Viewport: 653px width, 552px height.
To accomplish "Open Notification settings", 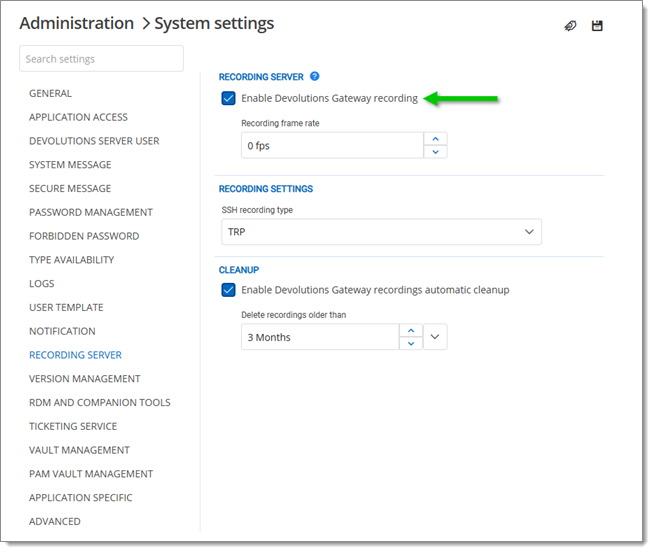I will [62, 331].
